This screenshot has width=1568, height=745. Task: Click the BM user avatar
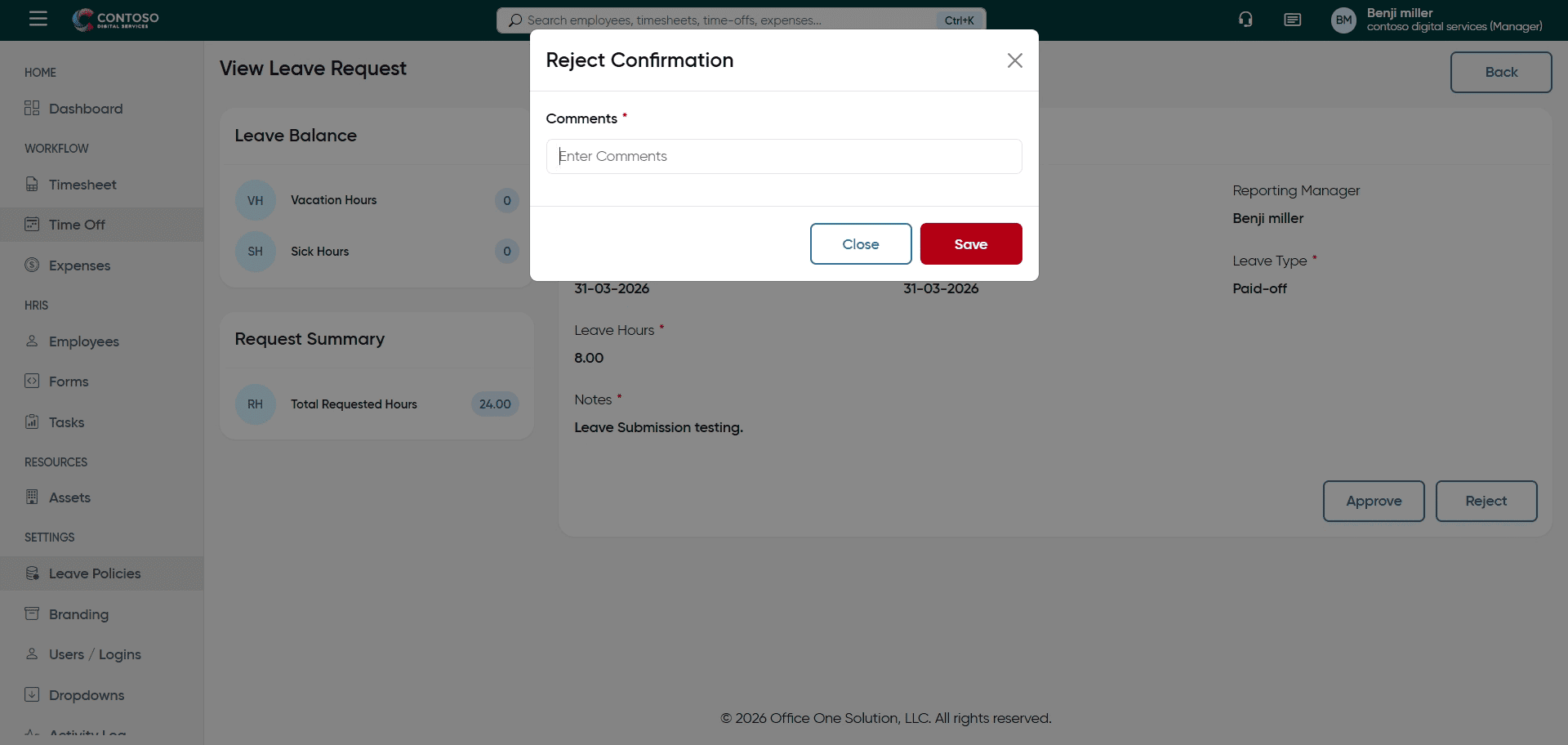pyautogui.click(x=1343, y=20)
